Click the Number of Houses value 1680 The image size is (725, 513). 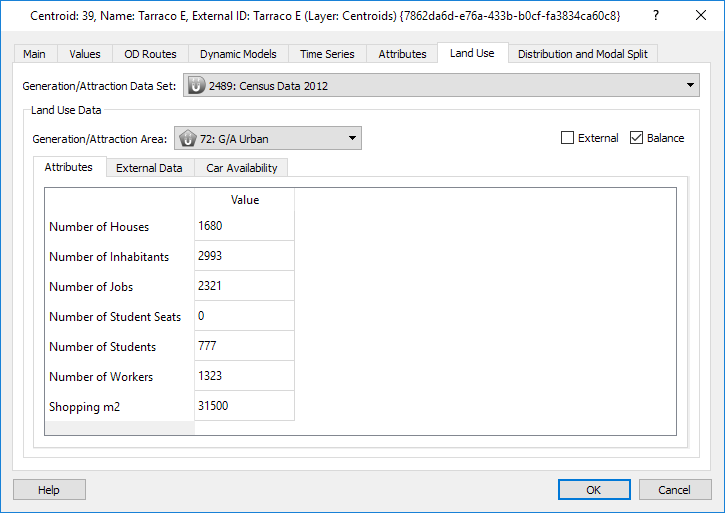click(x=244, y=226)
